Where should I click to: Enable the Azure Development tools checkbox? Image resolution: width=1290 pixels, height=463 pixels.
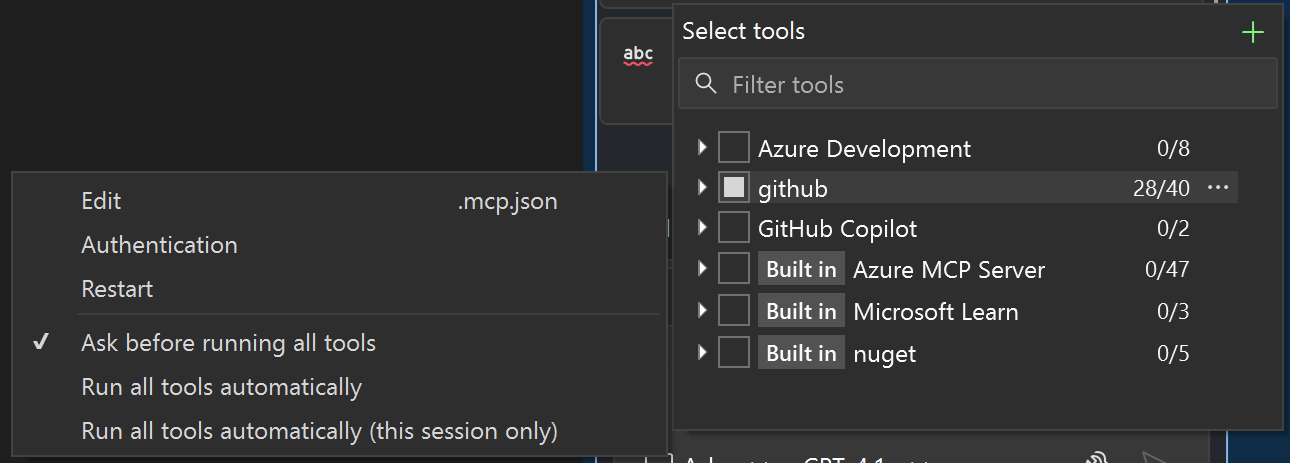point(734,149)
